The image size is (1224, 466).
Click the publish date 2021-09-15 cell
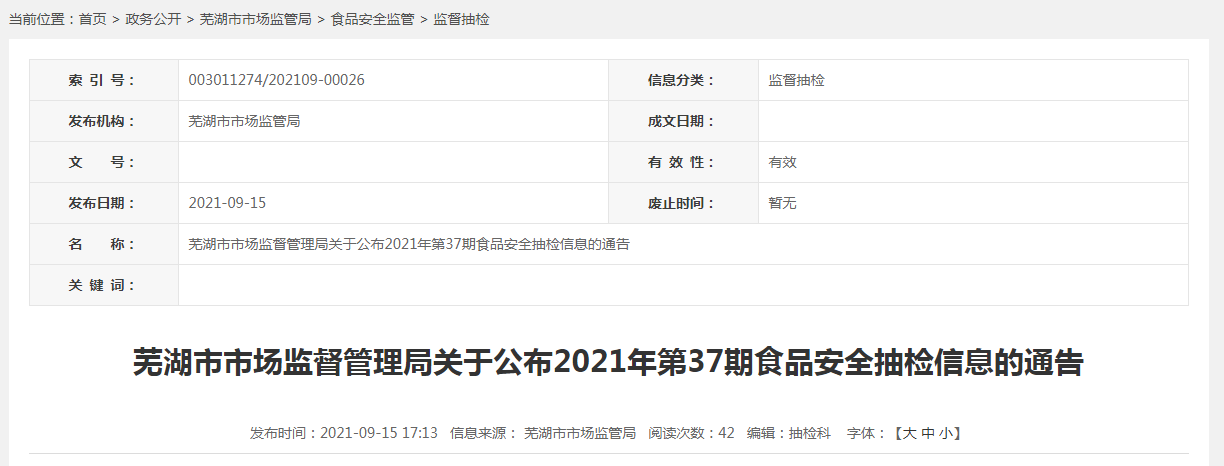[x=393, y=203]
